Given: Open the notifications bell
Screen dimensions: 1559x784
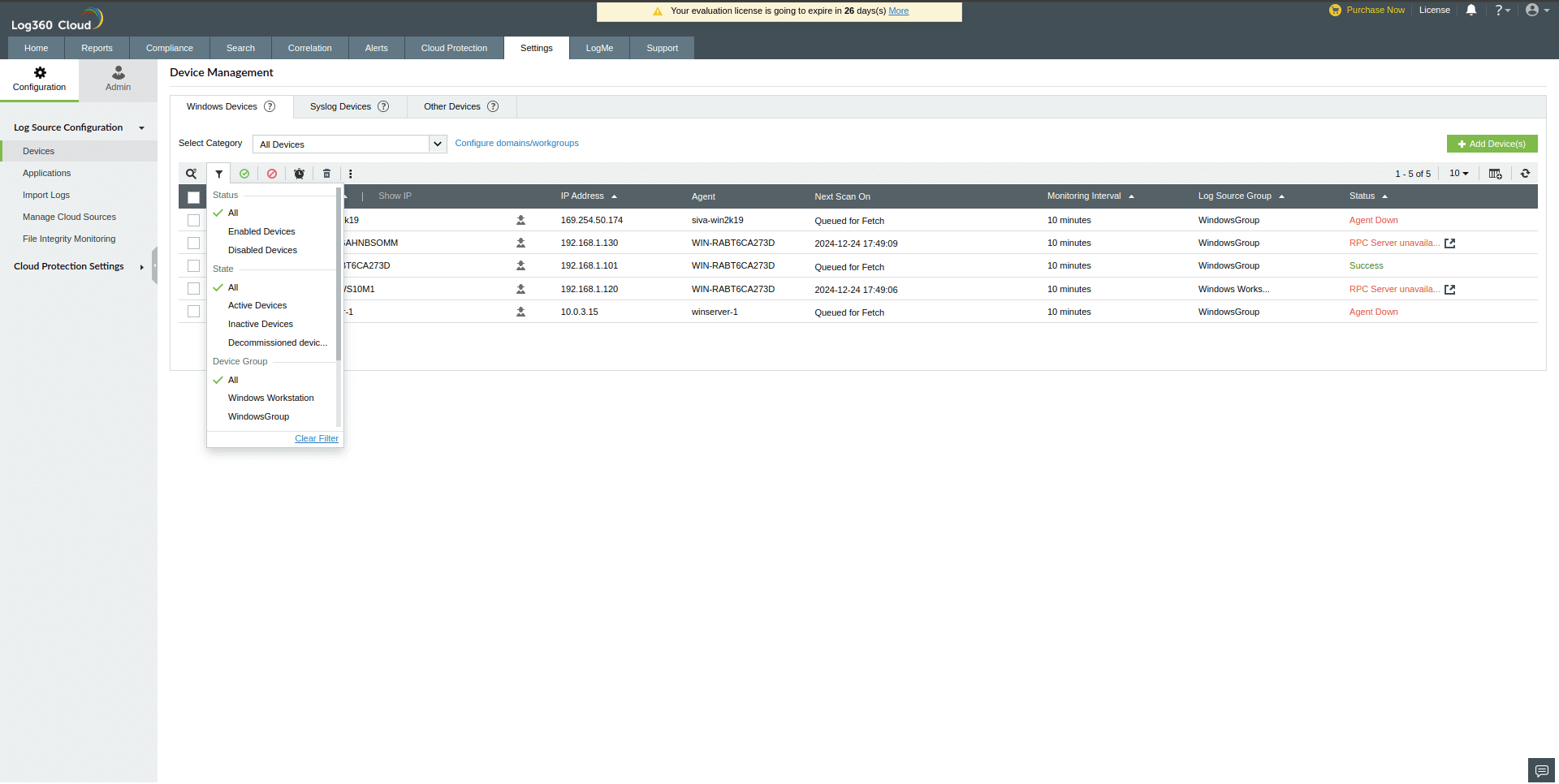Looking at the screenshot, I should pos(1471,11).
